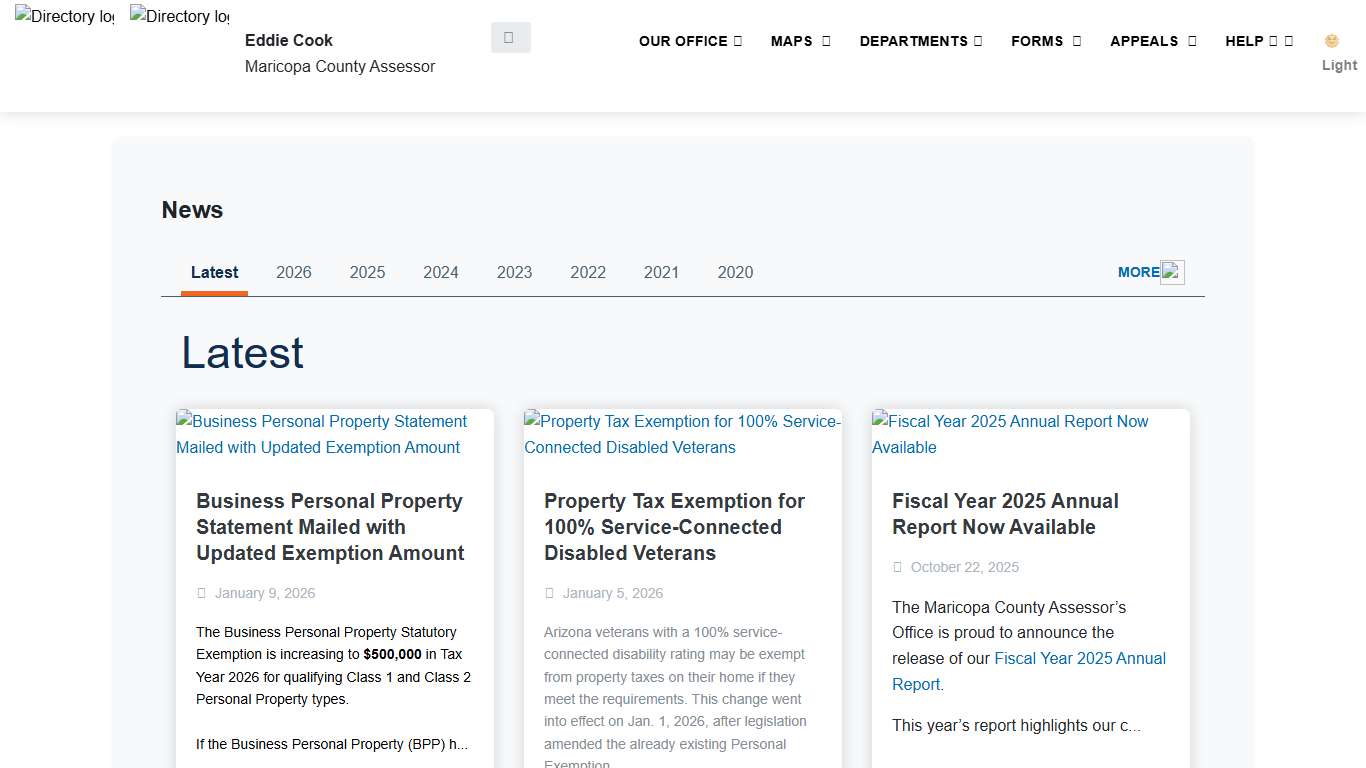
Task: Click the first Directory logo icon
Action: coord(63,16)
